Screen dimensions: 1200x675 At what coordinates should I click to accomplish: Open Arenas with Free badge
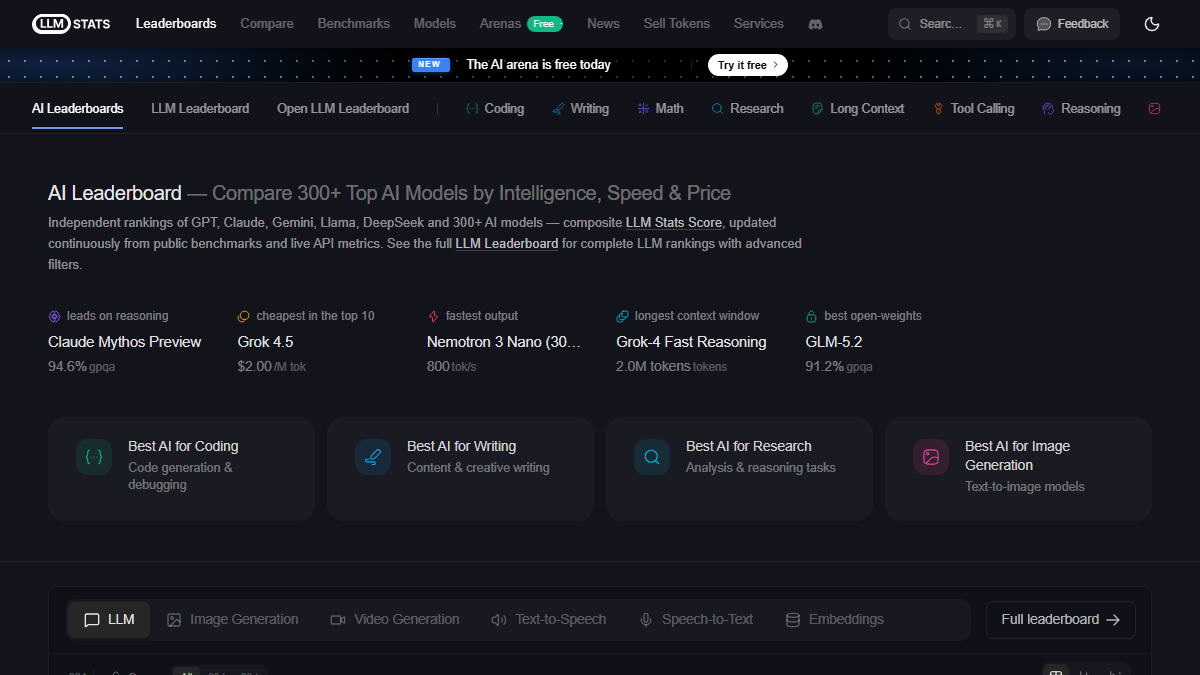(521, 23)
